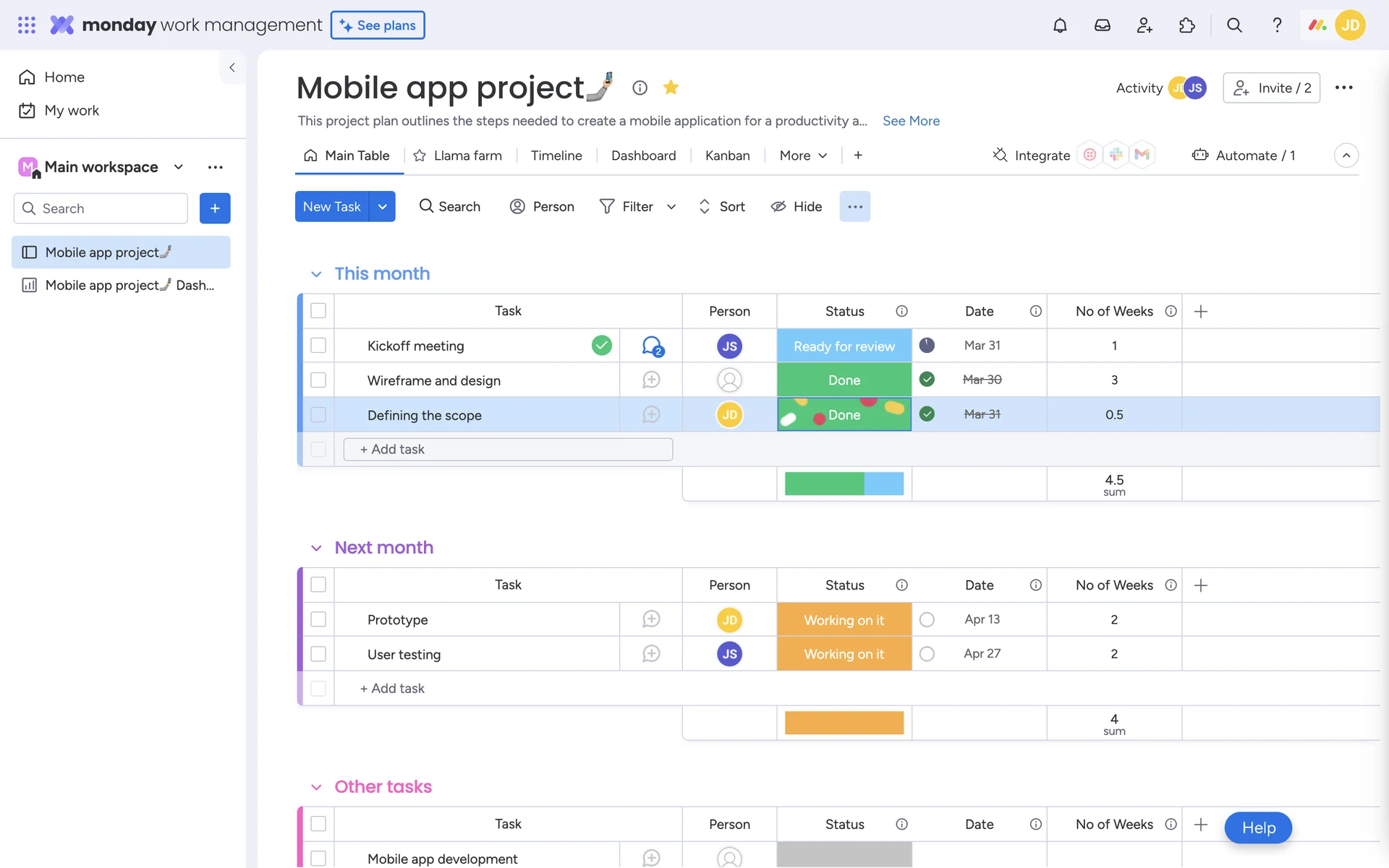
Task: Click the See plans button
Action: point(378,25)
